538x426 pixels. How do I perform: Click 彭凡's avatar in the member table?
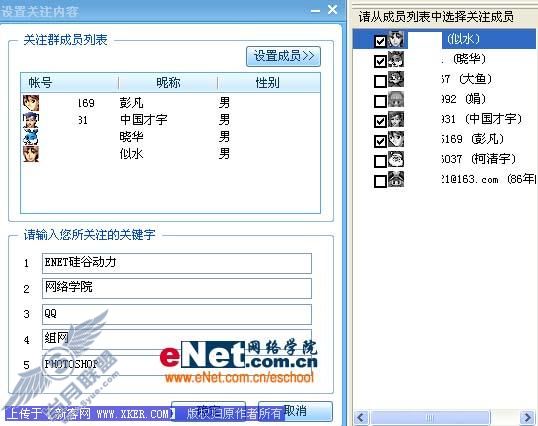point(31,103)
